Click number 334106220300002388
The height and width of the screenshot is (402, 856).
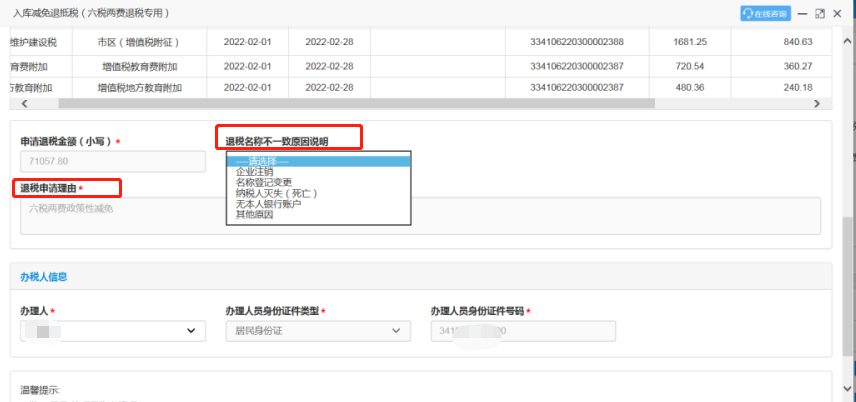click(x=576, y=42)
